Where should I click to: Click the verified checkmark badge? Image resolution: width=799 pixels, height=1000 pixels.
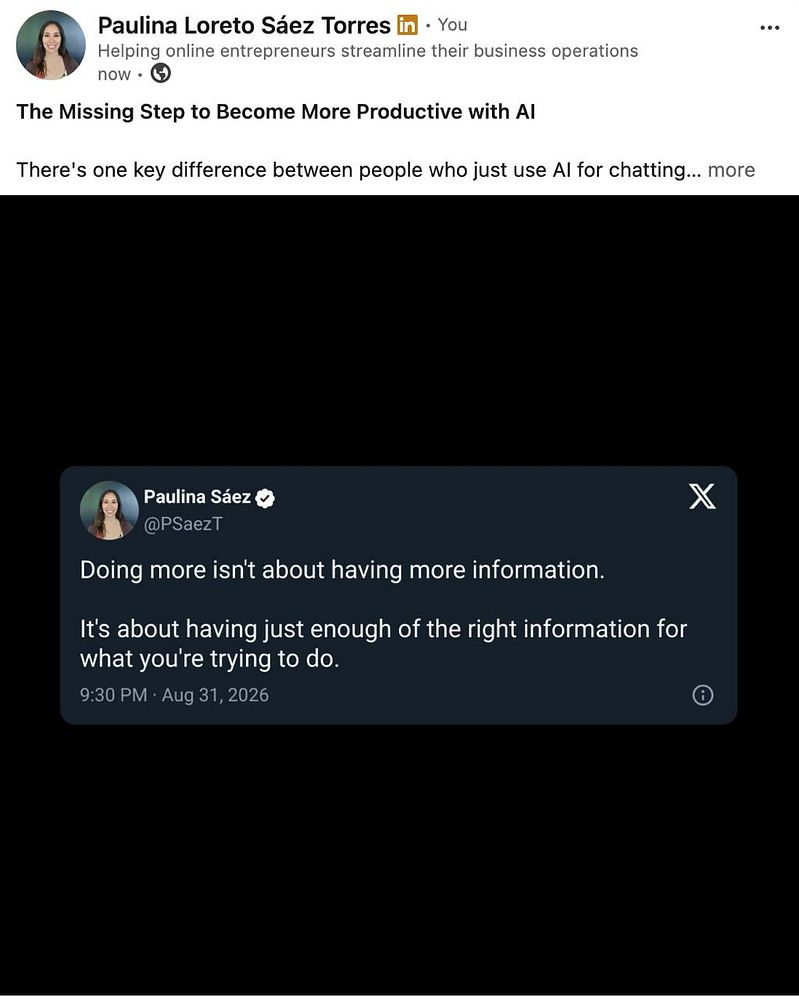tap(265, 498)
